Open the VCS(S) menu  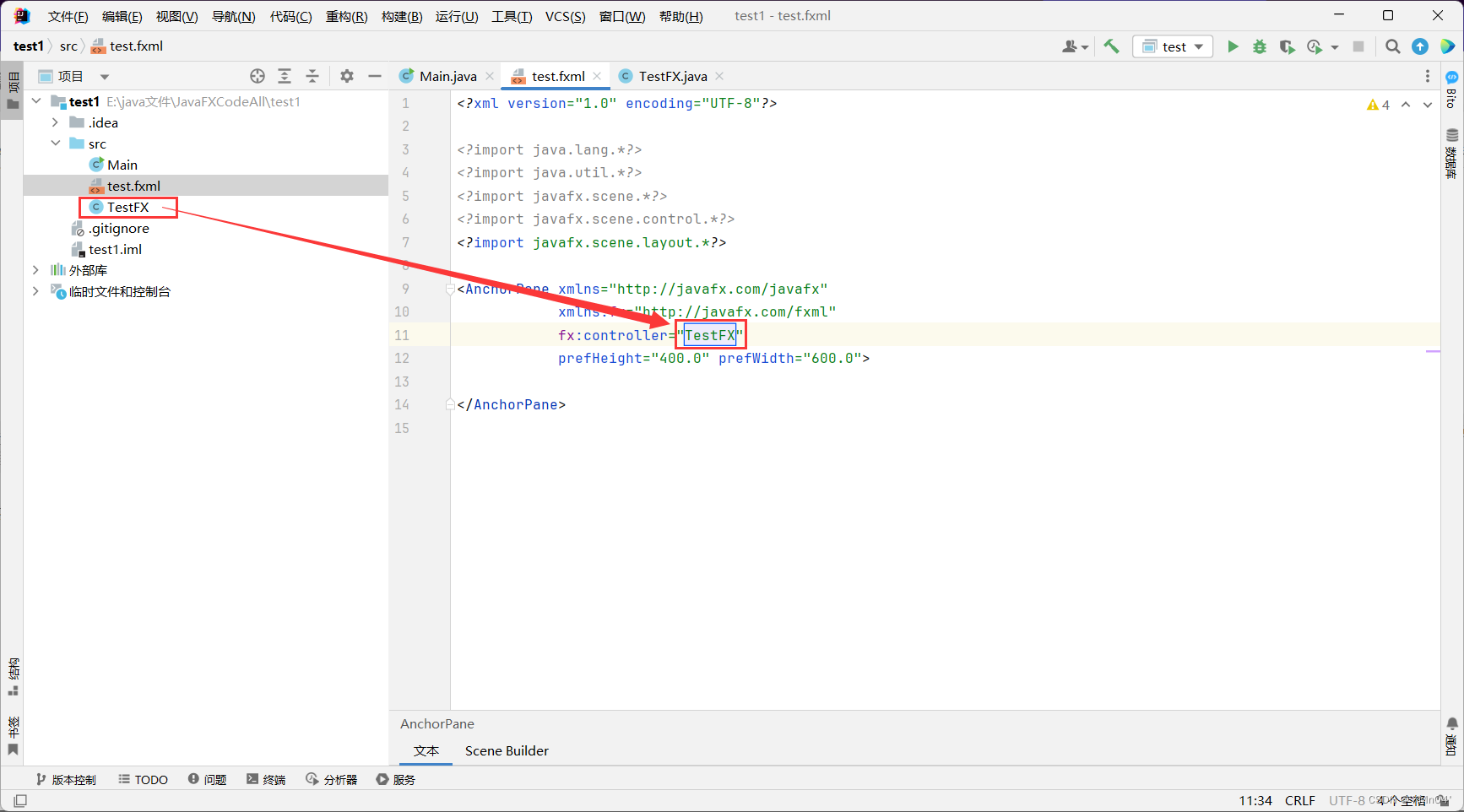click(565, 16)
